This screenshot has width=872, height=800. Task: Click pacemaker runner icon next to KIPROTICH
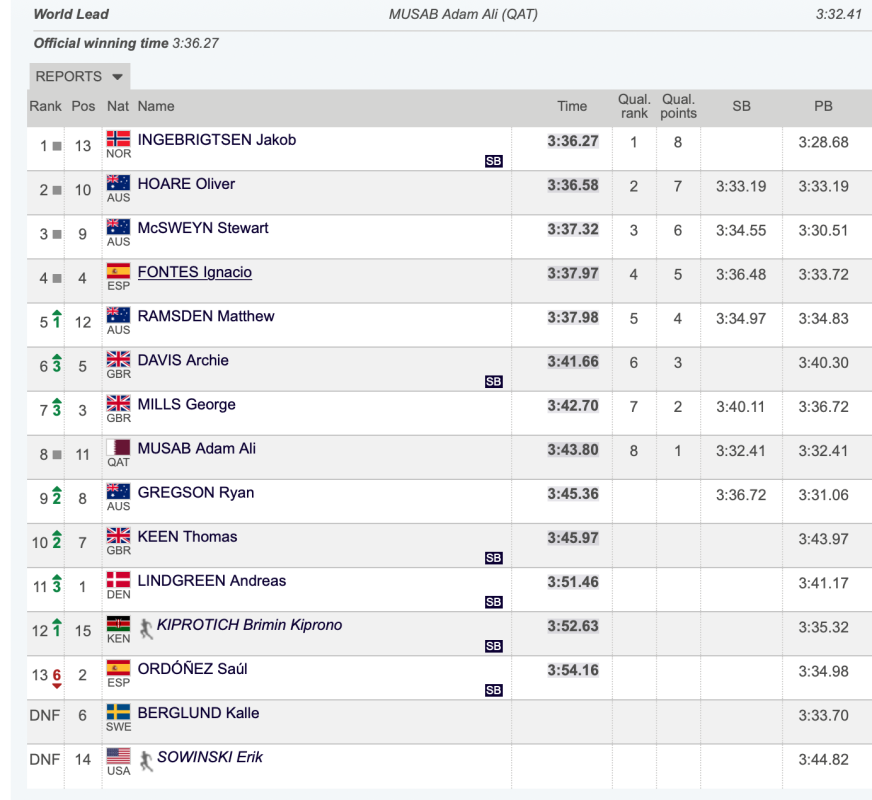pos(146,629)
